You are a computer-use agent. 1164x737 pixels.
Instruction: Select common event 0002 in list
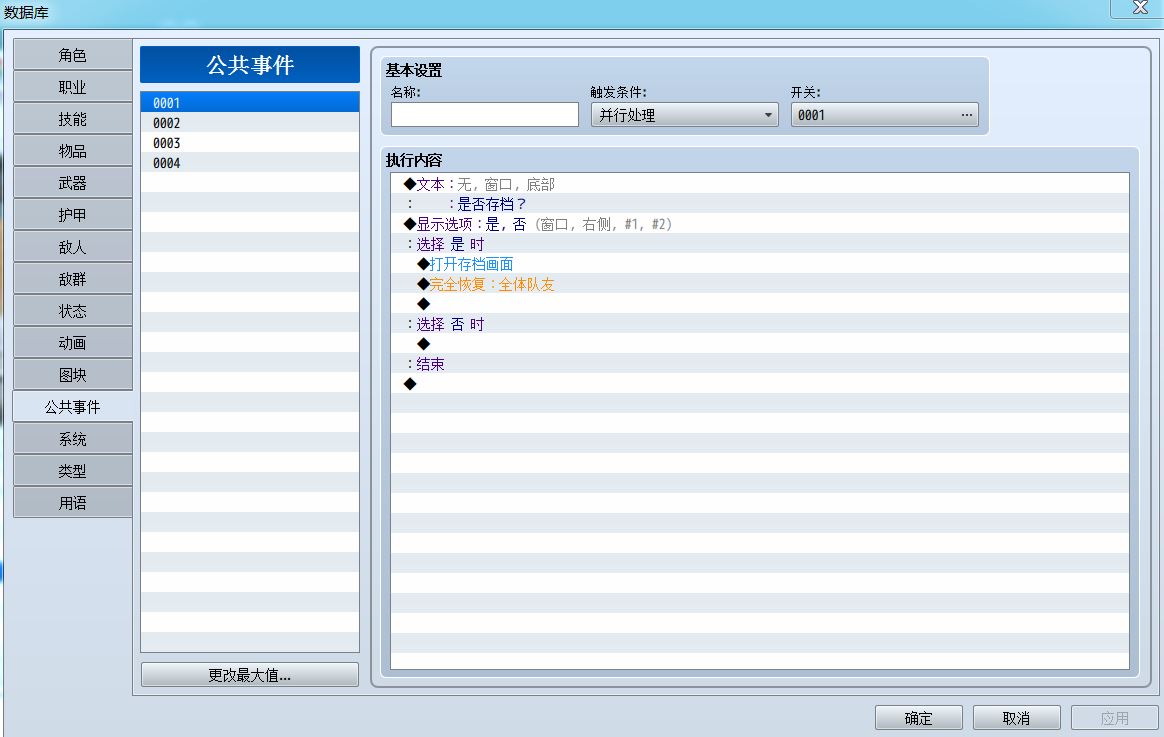[x=250, y=122]
